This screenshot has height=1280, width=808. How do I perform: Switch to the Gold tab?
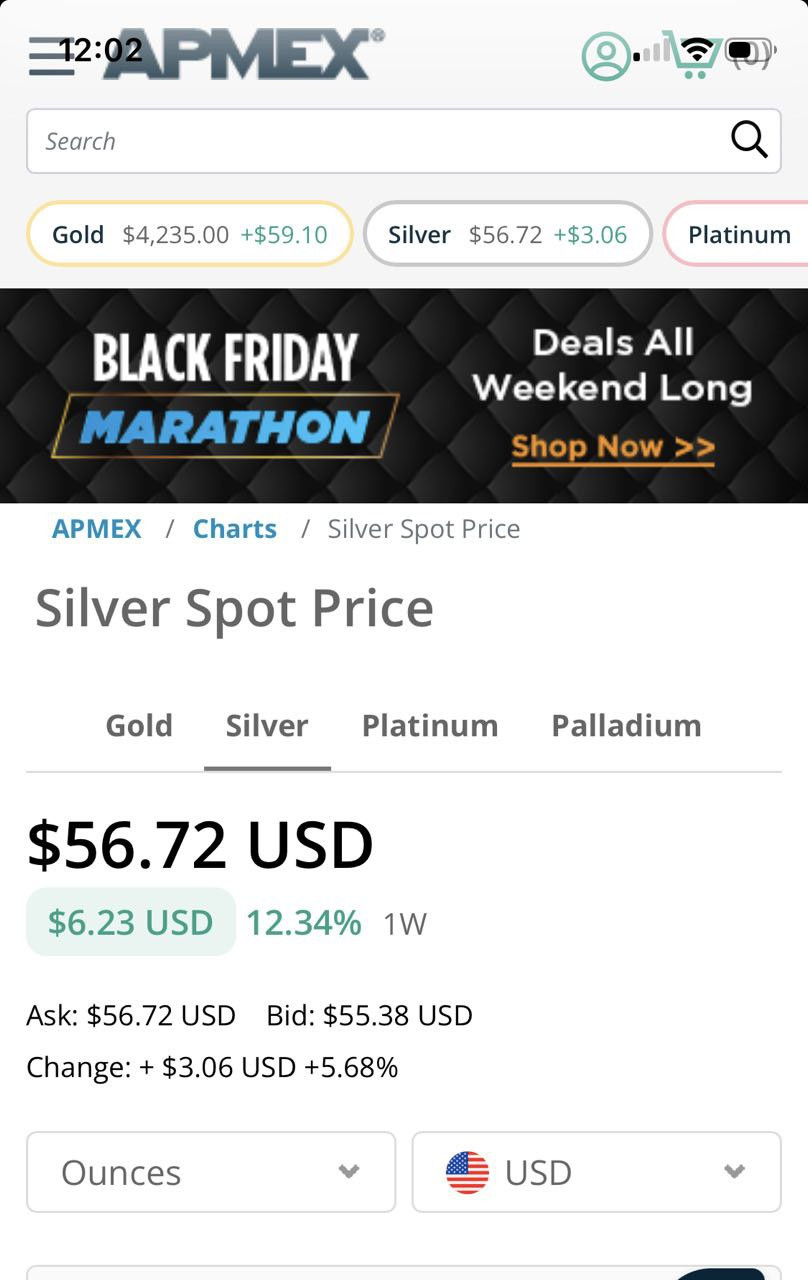pyautogui.click(x=139, y=725)
